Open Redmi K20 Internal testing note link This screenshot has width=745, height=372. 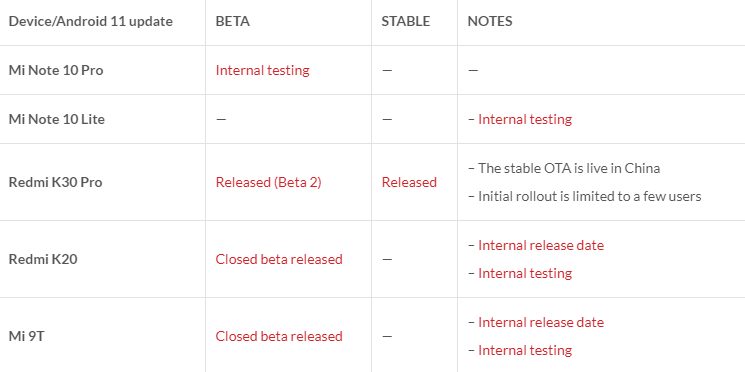click(525, 273)
